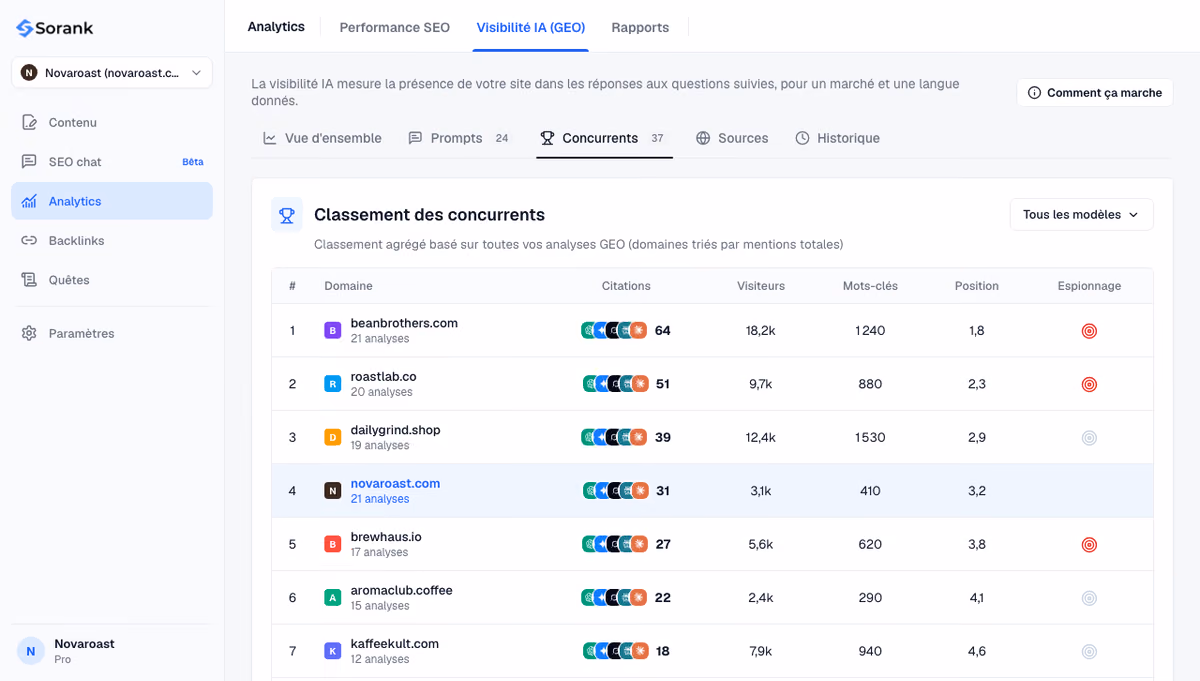
Task: Open the Sources sub-tab
Action: [x=732, y=138]
